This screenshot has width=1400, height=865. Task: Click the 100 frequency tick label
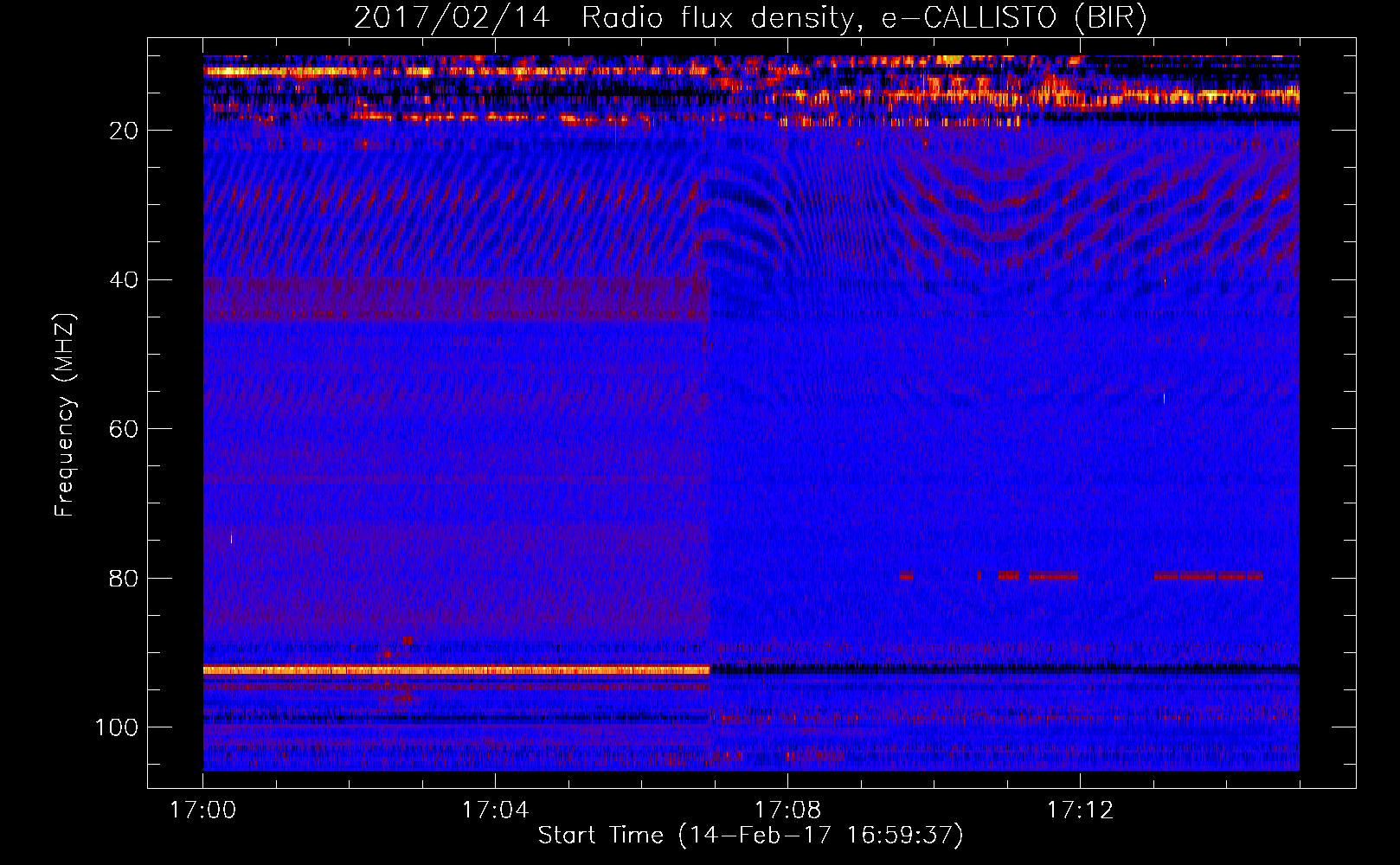tap(117, 727)
